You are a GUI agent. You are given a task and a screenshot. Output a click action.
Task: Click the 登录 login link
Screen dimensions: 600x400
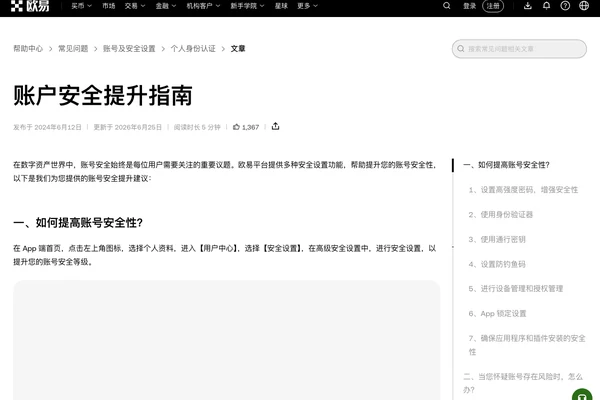tap(470, 6)
